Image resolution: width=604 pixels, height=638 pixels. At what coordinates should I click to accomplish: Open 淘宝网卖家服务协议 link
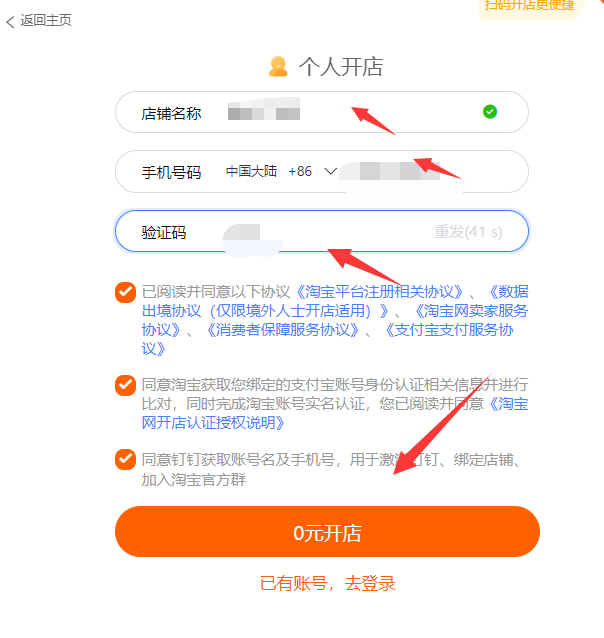pyautogui.click(x=335, y=320)
